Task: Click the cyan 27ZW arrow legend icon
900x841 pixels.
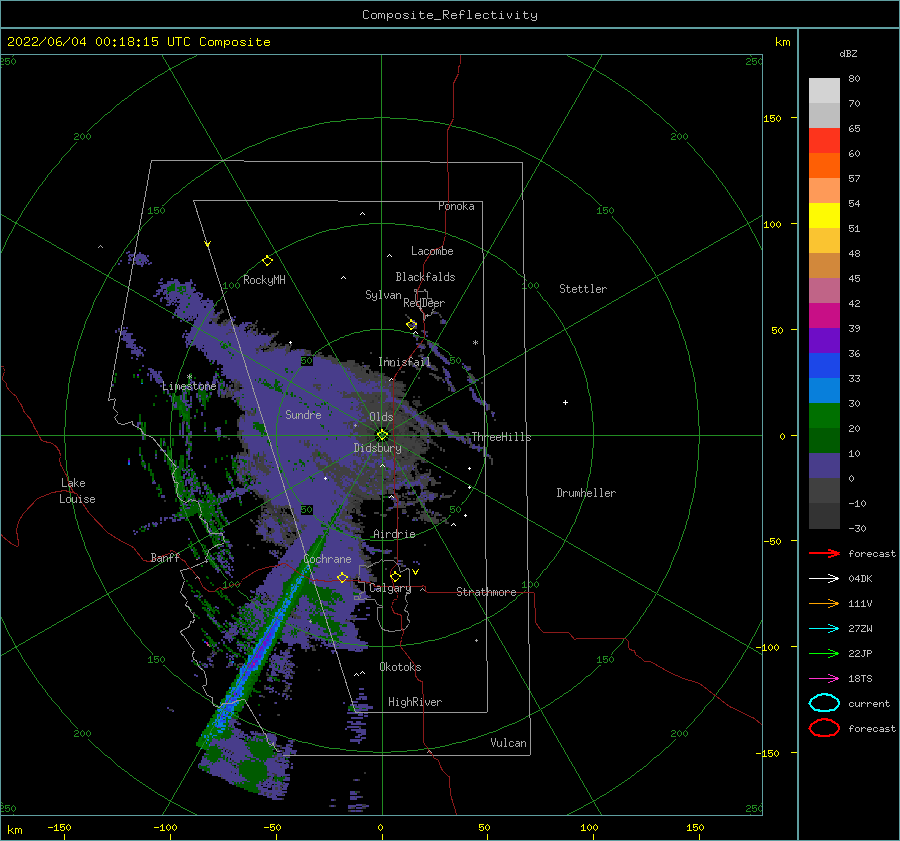Action: pyautogui.click(x=824, y=629)
